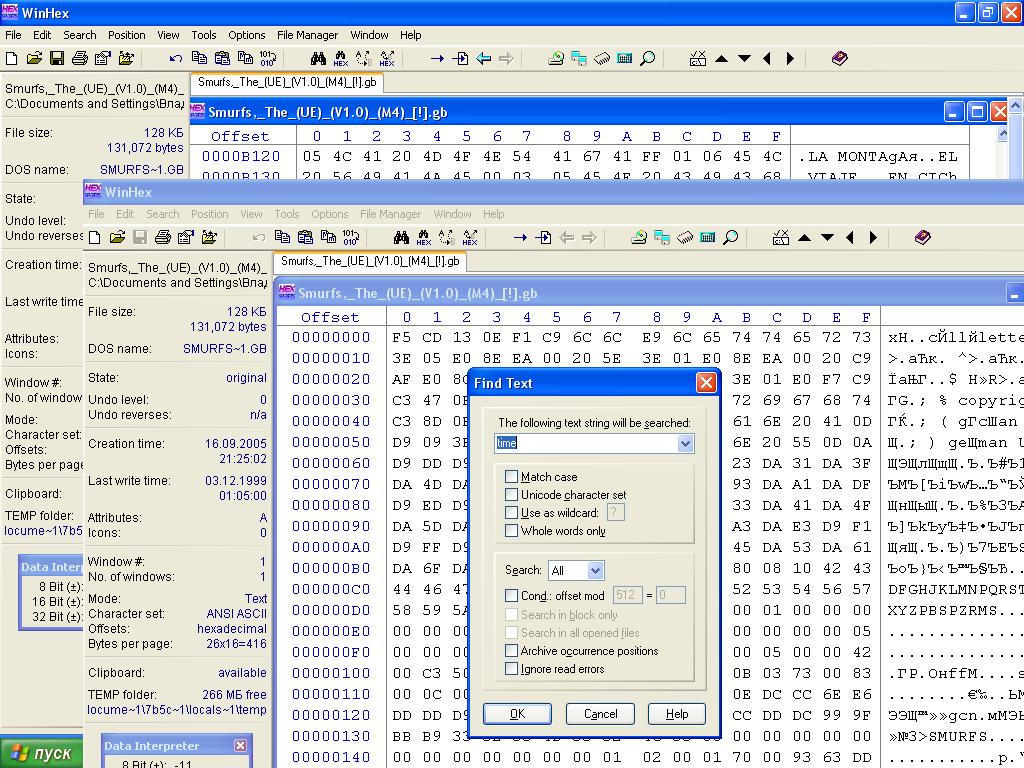Click Modify Data (1010) icon in back window
This screenshot has width=1024, height=768.
click(268, 59)
